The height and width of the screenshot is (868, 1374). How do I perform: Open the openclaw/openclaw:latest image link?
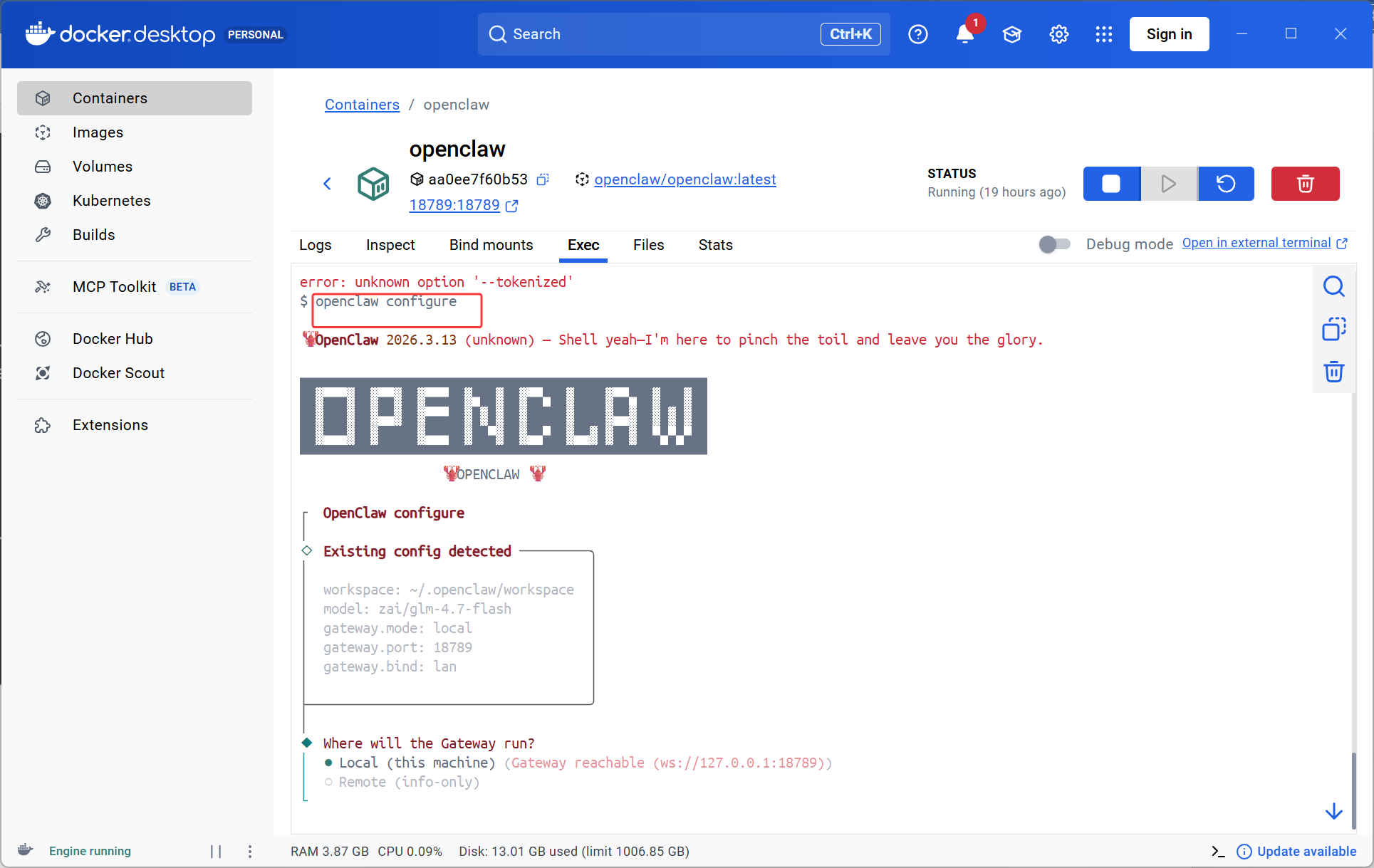tap(685, 179)
